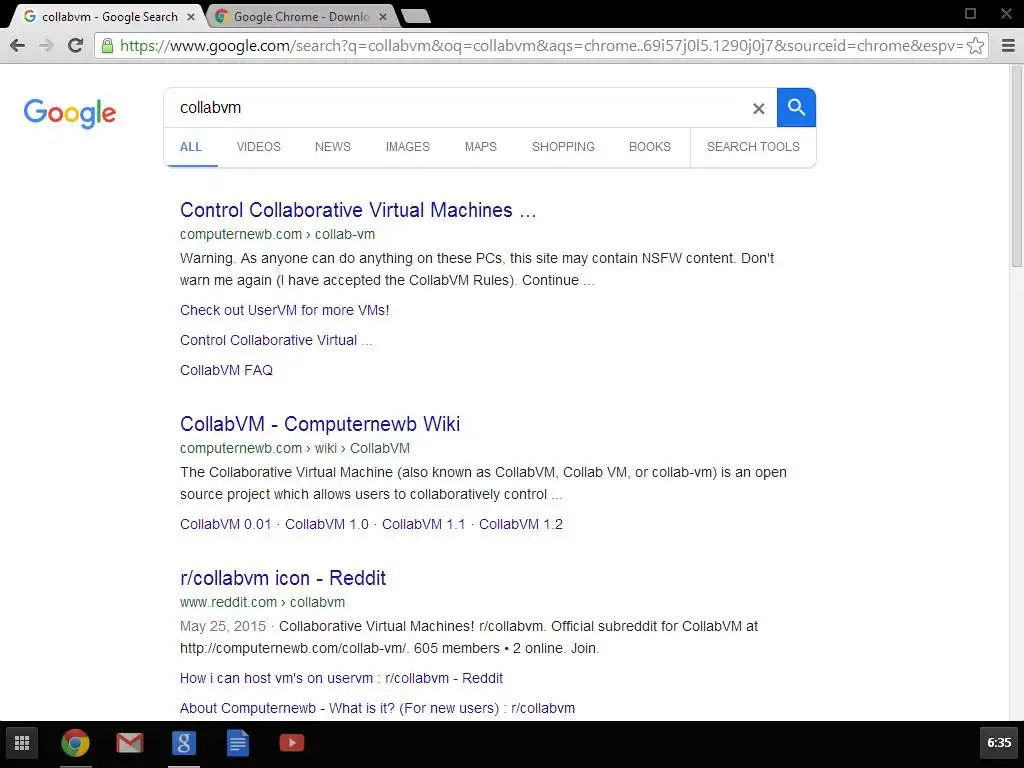
Task: Switch to SHOPPING results
Action: point(563,147)
